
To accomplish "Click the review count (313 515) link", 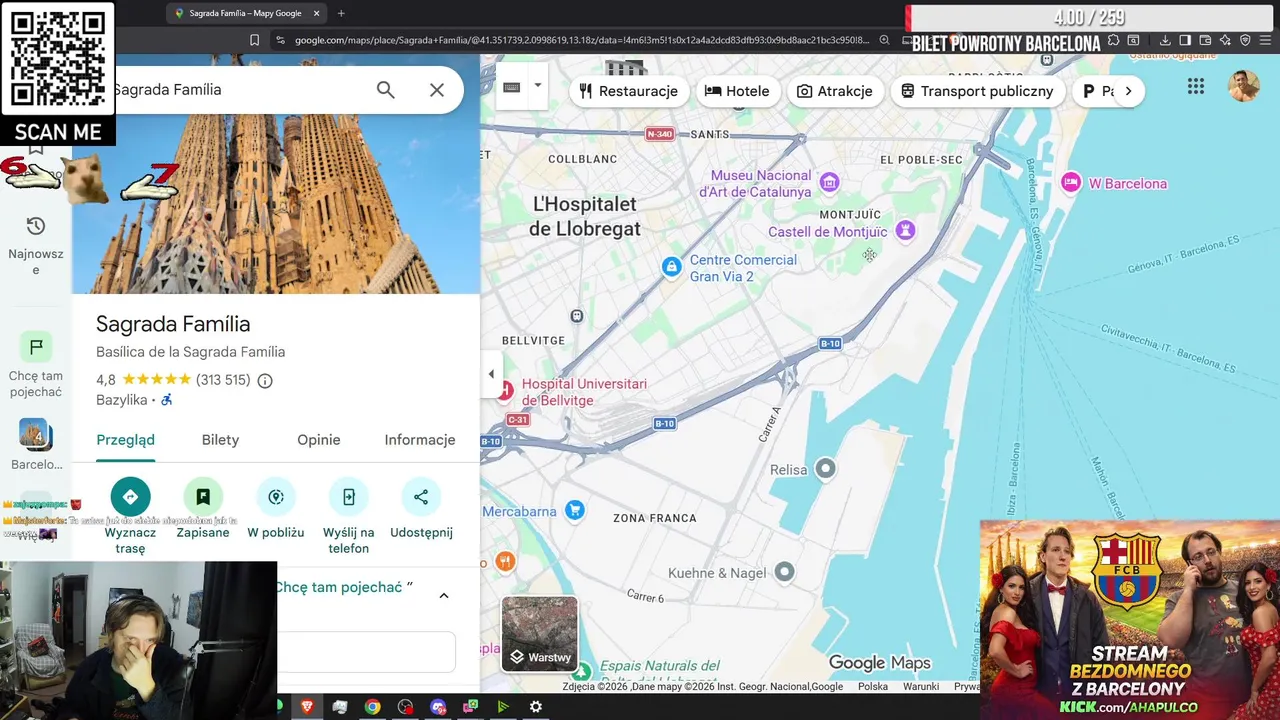I will pyautogui.click(x=223, y=380).
